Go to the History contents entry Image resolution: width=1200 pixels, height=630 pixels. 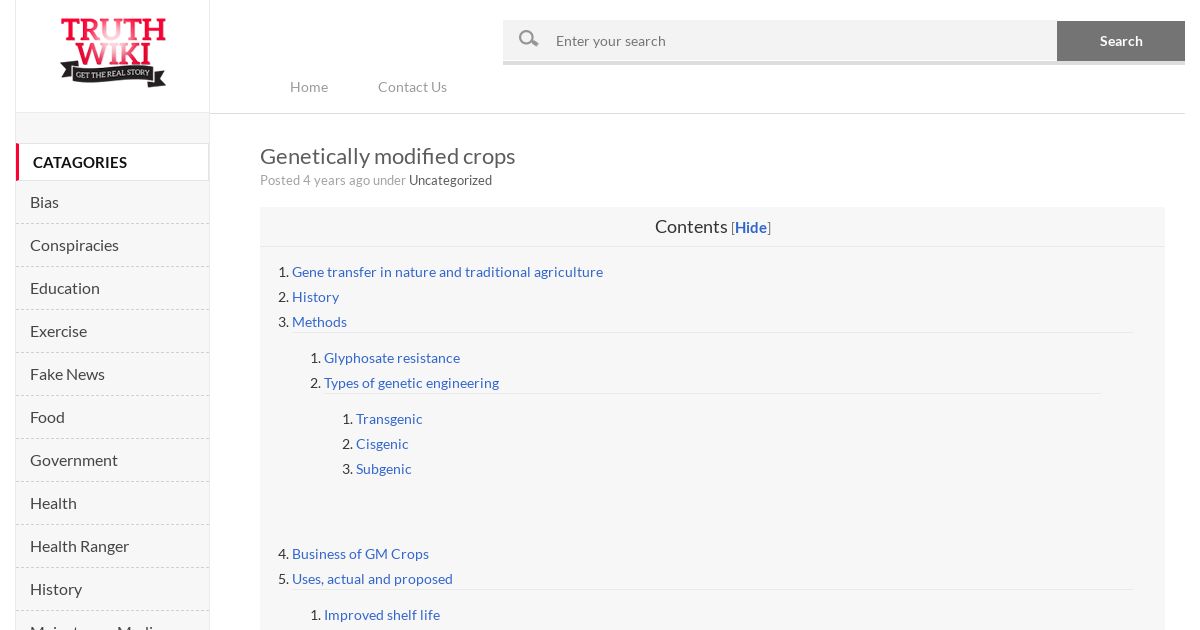pyautogui.click(x=315, y=297)
